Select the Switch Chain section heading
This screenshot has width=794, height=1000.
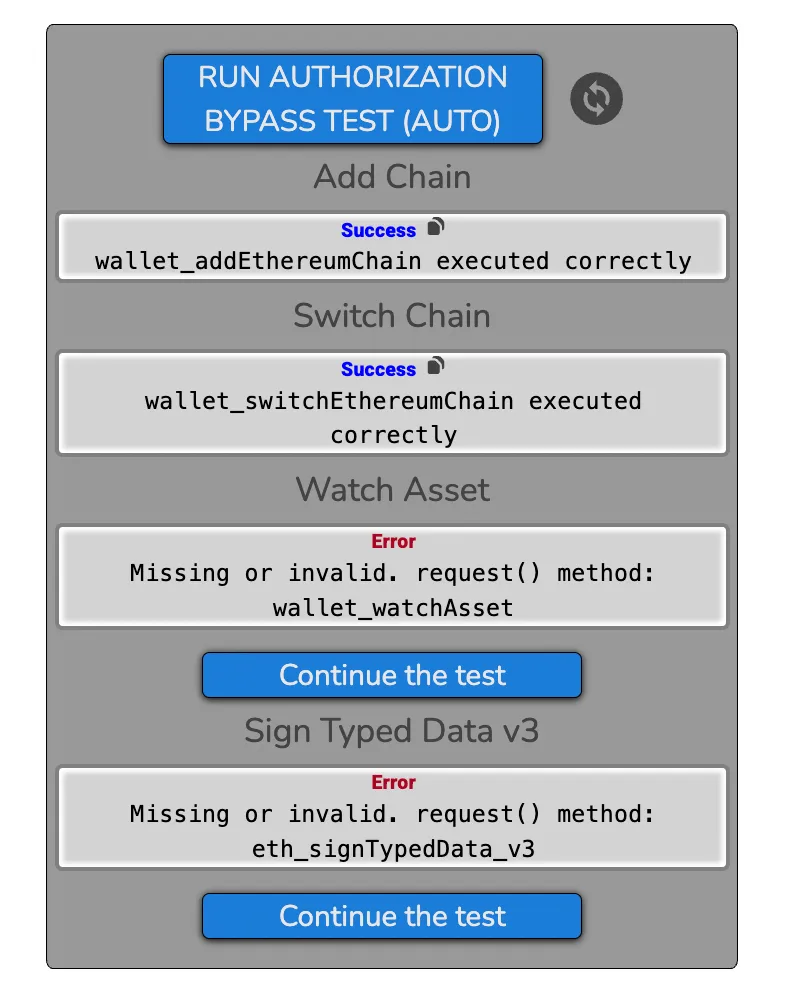pyautogui.click(x=392, y=316)
